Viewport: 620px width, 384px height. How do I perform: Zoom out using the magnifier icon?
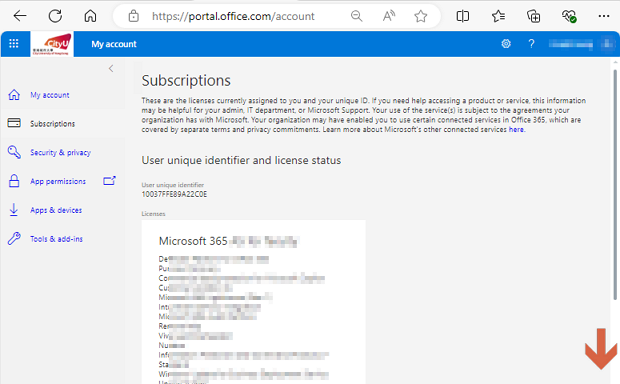[x=356, y=16]
